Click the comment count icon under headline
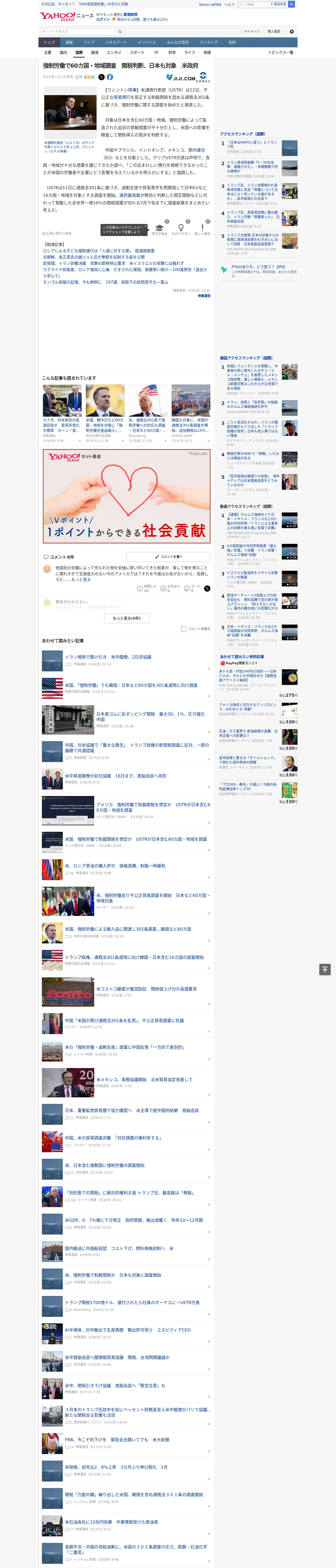The height and width of the screenshot is (1568, 336). (x=79, y=77)
